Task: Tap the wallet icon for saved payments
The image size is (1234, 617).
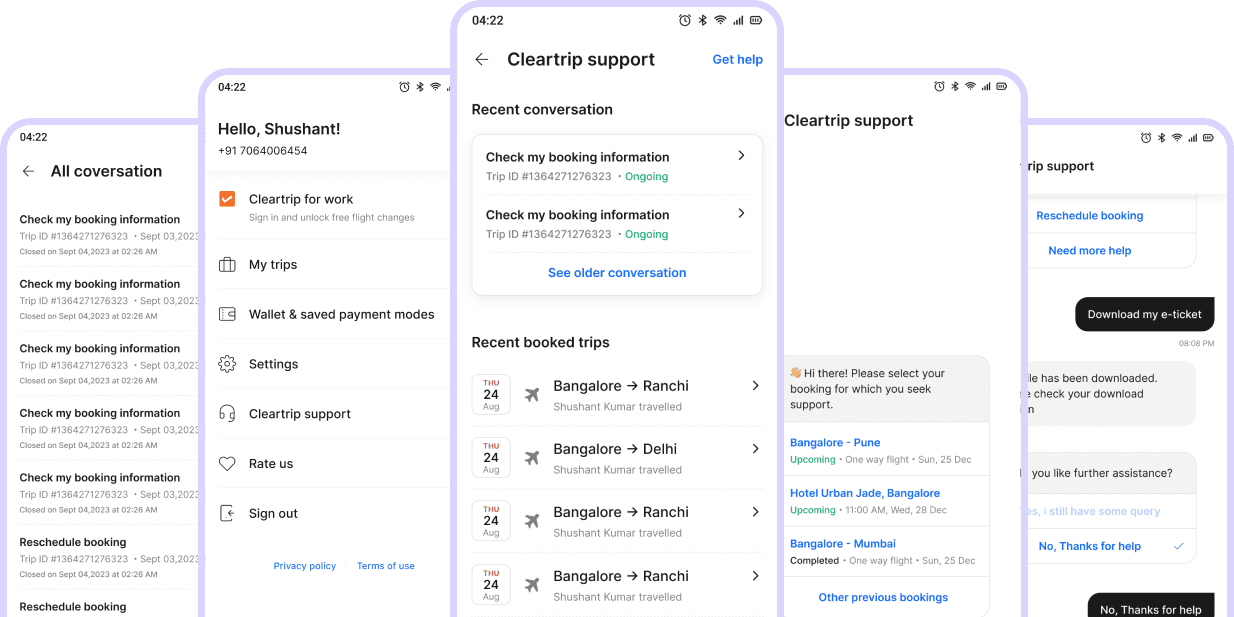Action: [227, 314]
